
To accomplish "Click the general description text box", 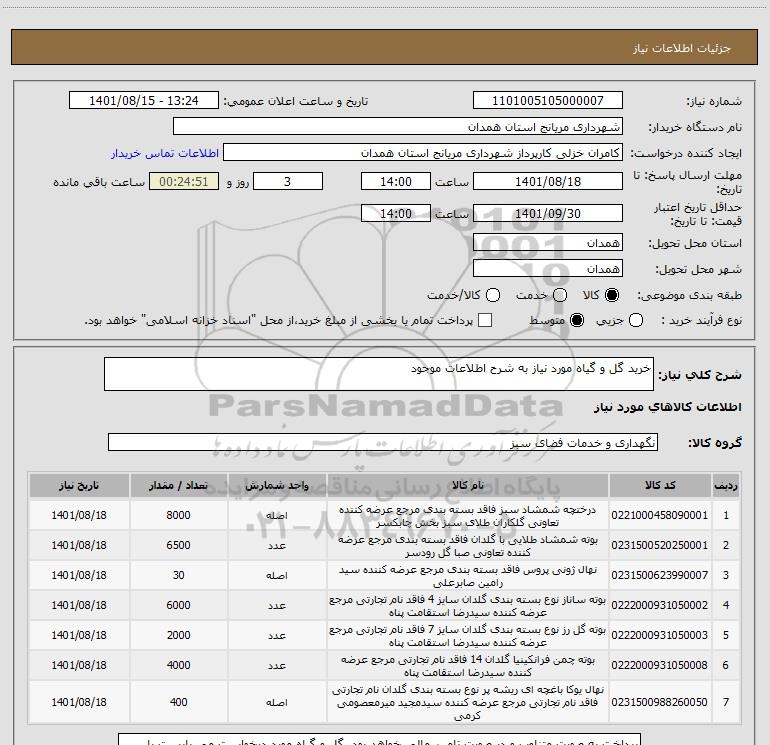I will (x=379, y=374).
